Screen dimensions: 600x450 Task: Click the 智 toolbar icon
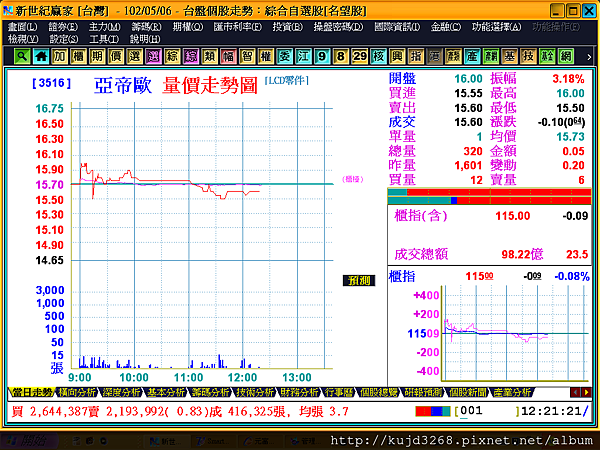pyautogui.click(x=247, y=57)
